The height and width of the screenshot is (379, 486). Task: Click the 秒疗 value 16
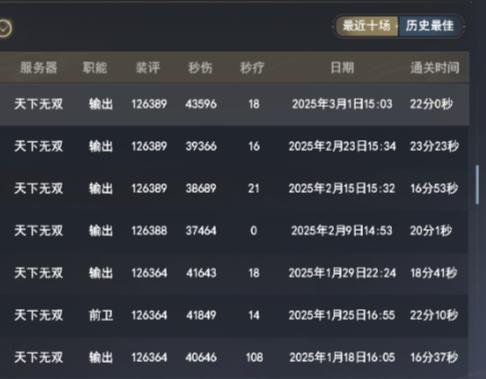(254, 146)
